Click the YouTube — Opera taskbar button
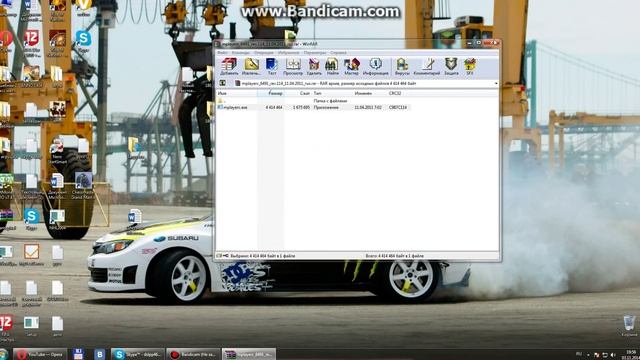Viewport: 640px width, 360px height. [x=40, y=354]
